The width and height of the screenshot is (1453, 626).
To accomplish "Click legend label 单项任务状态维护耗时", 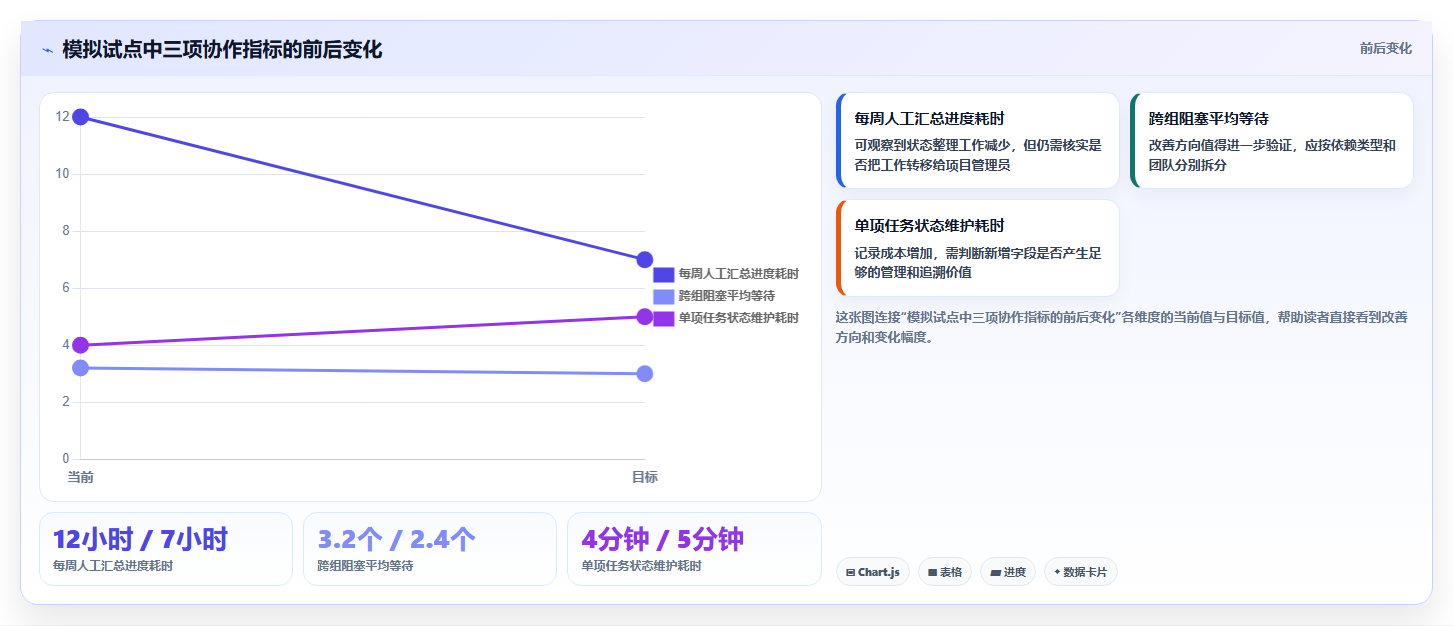I will [739, 318].
